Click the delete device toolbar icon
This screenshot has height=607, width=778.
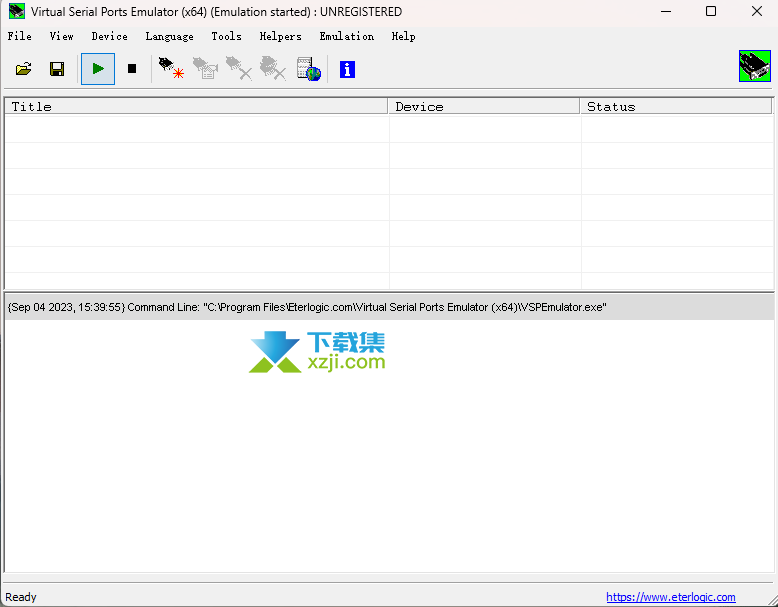pyautogui.click(x=239, y=68)
